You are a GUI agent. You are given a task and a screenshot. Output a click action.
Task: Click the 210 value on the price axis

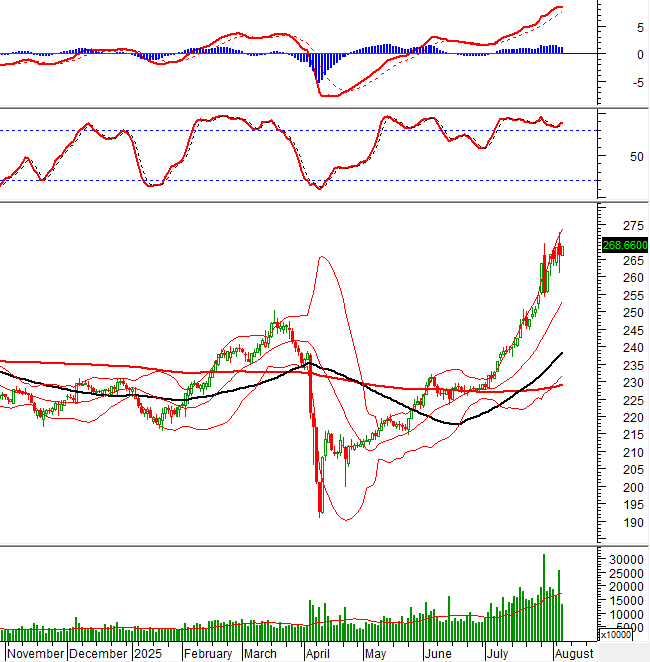634,453
